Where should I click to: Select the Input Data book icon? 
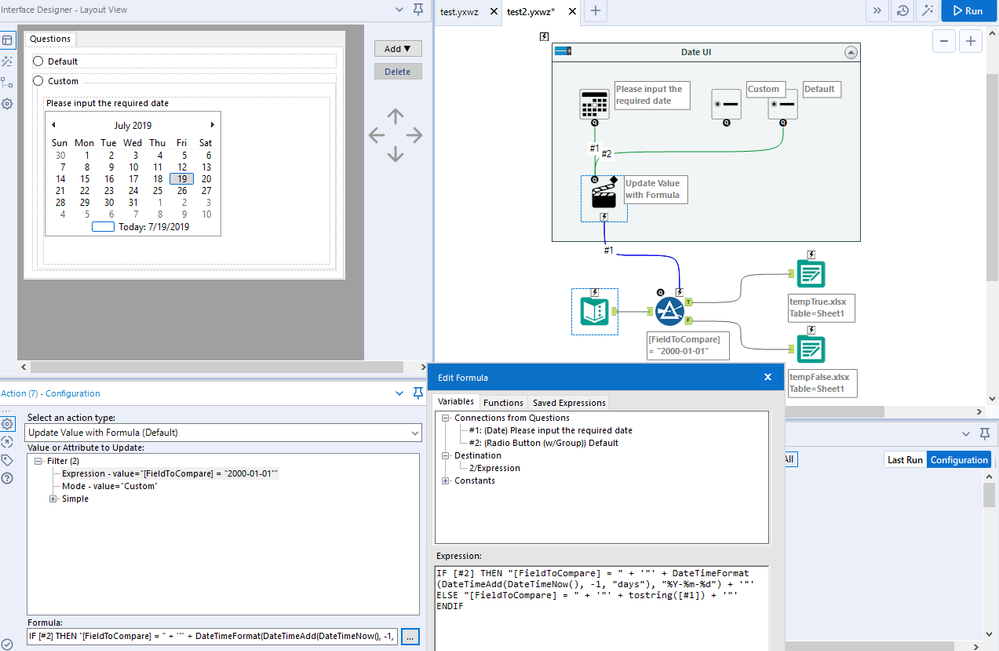(x=594, y=311)
